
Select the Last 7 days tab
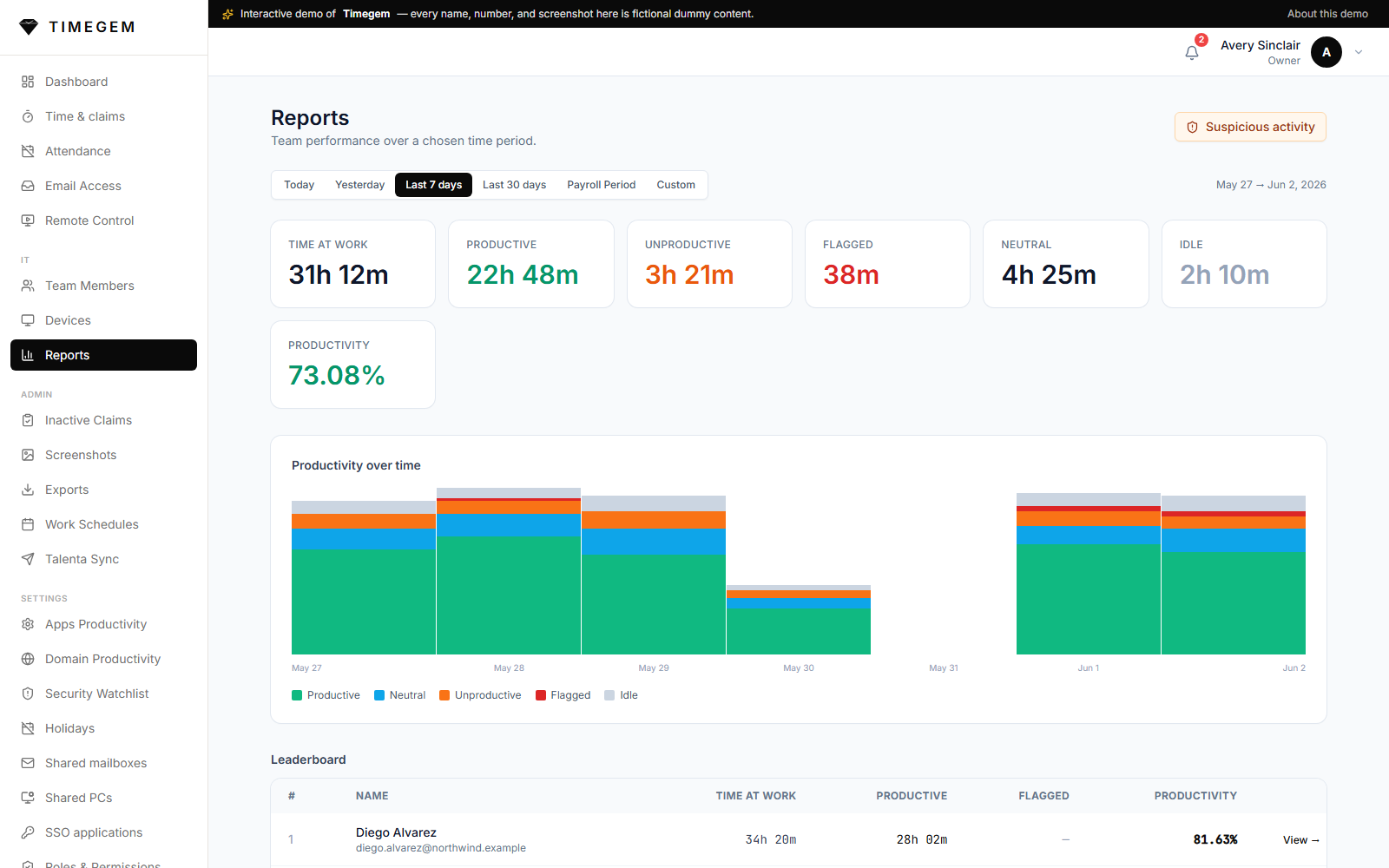(433, 185)
